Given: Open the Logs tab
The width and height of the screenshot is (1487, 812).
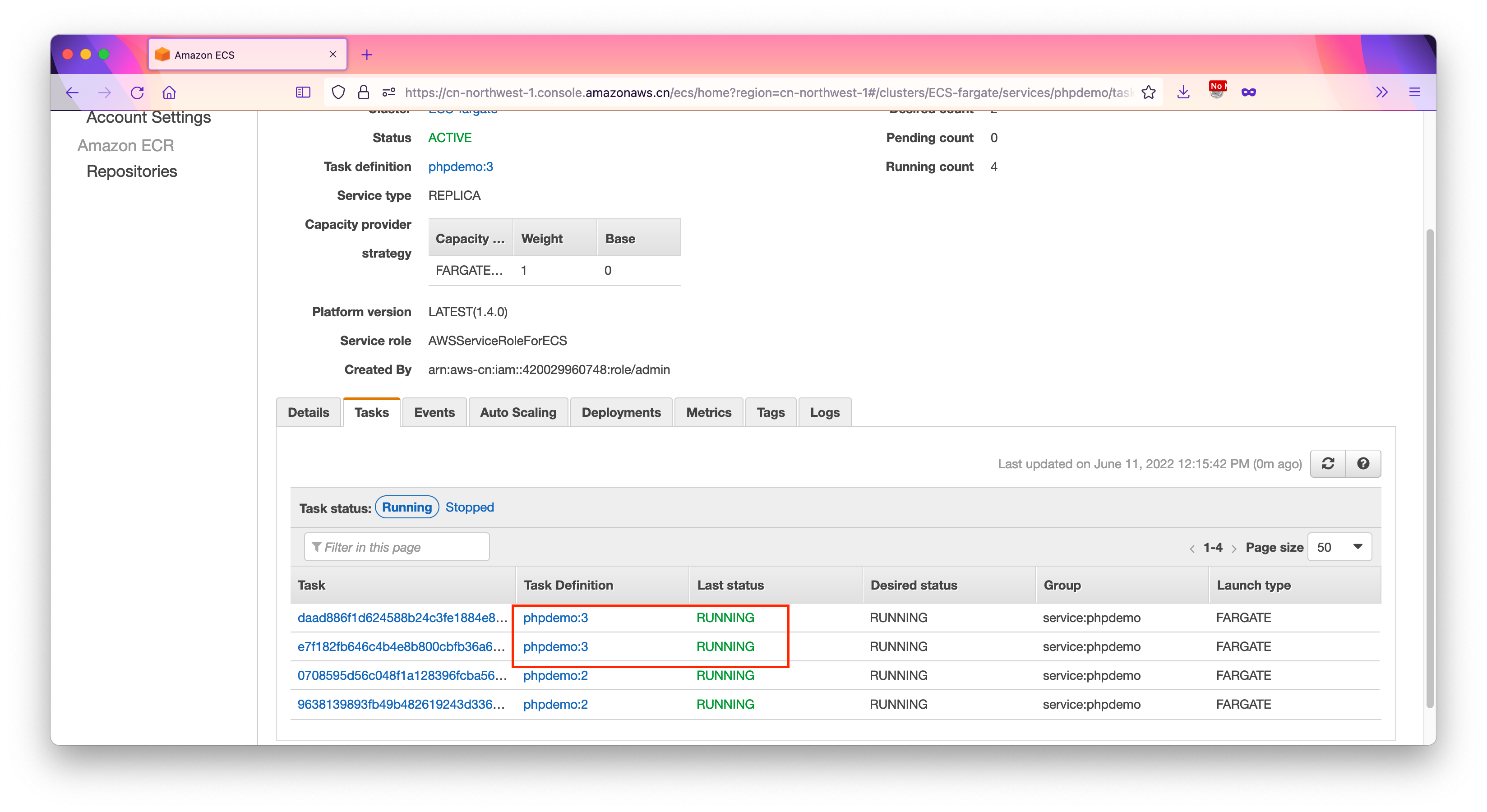Looking at the screenshot, I should [x=825, y=413].
